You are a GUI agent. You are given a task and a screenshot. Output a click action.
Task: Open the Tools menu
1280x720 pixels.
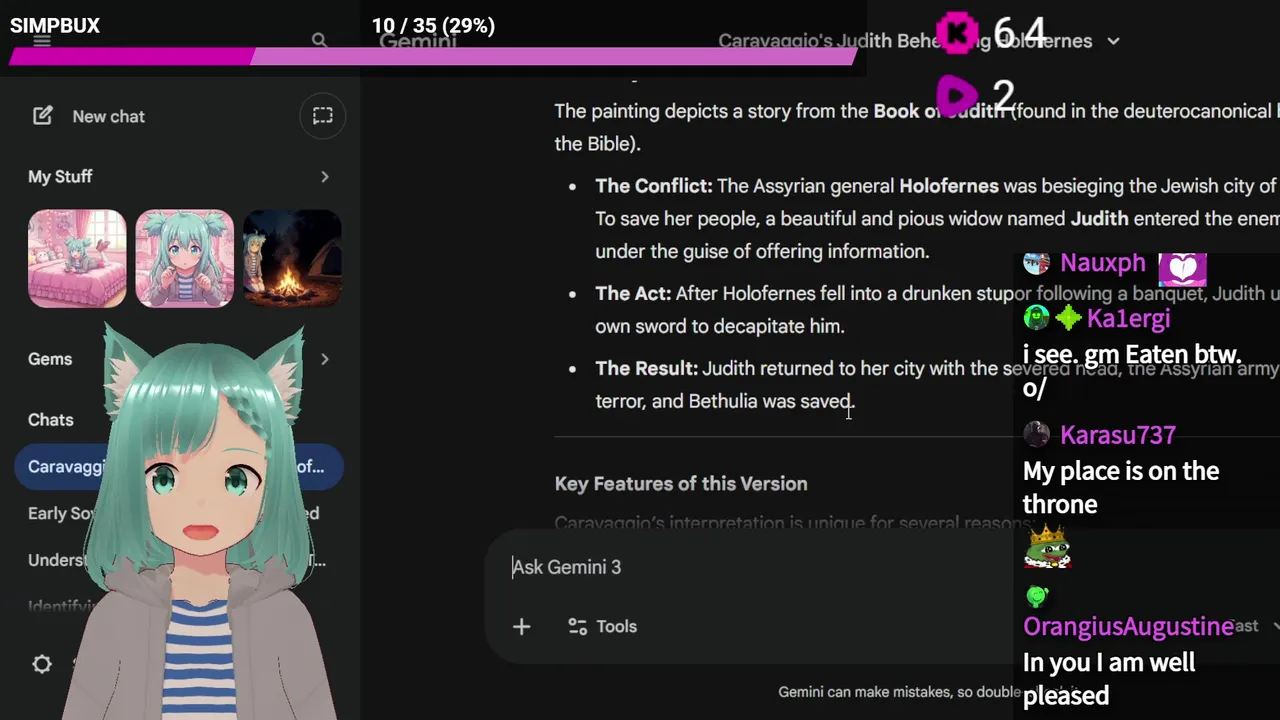pos(602,627)
